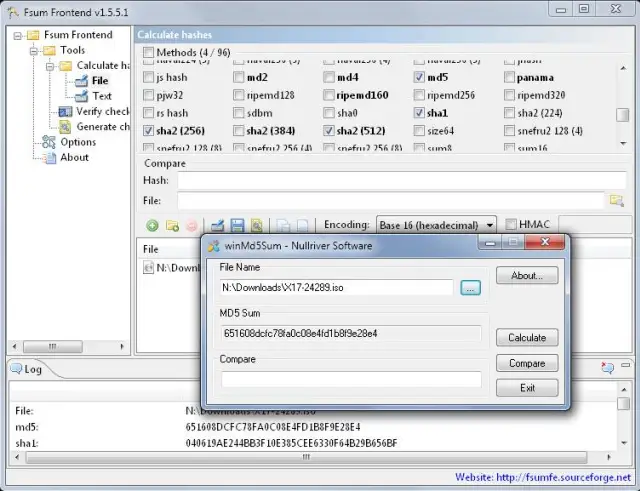Click the Log panel chat icon
The width and height of the screenshot is (640, 491).
[x=607, y=368]
